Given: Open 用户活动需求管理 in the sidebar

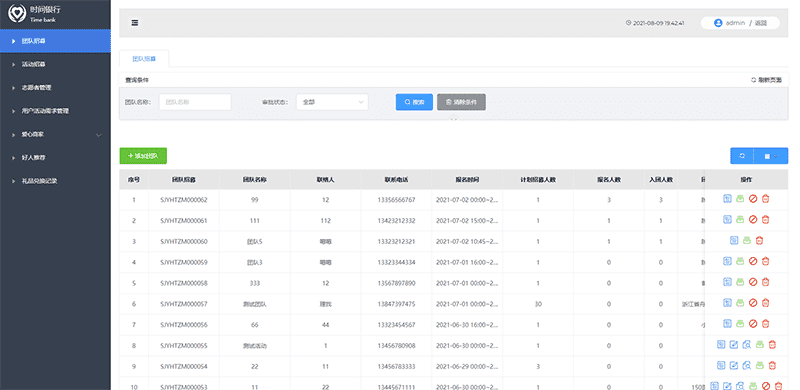Looking at the screenshot, I should (x=55, y=111).
